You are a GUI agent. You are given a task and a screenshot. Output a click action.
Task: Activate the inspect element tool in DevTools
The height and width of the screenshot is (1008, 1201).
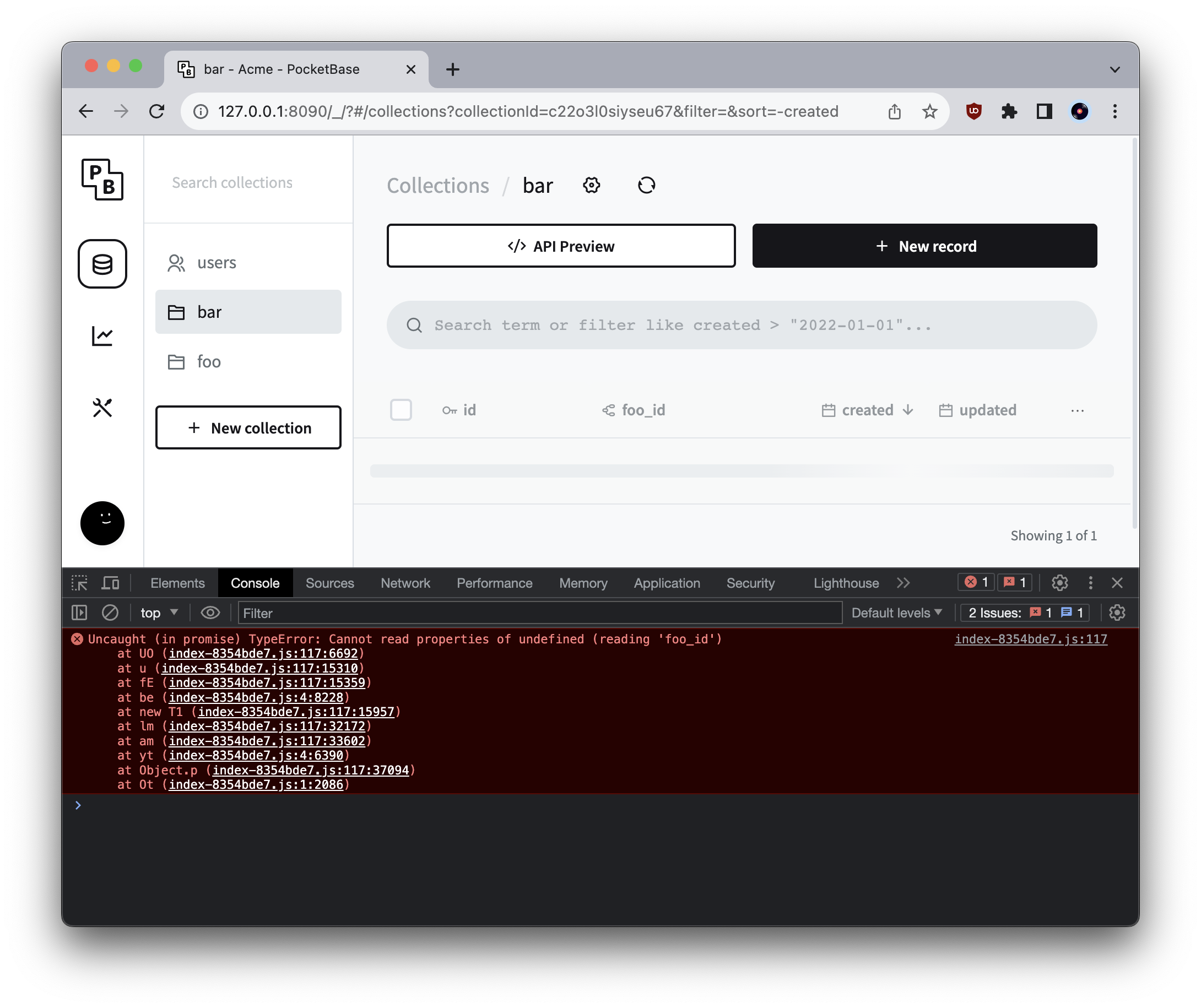[x=79, y=583]
